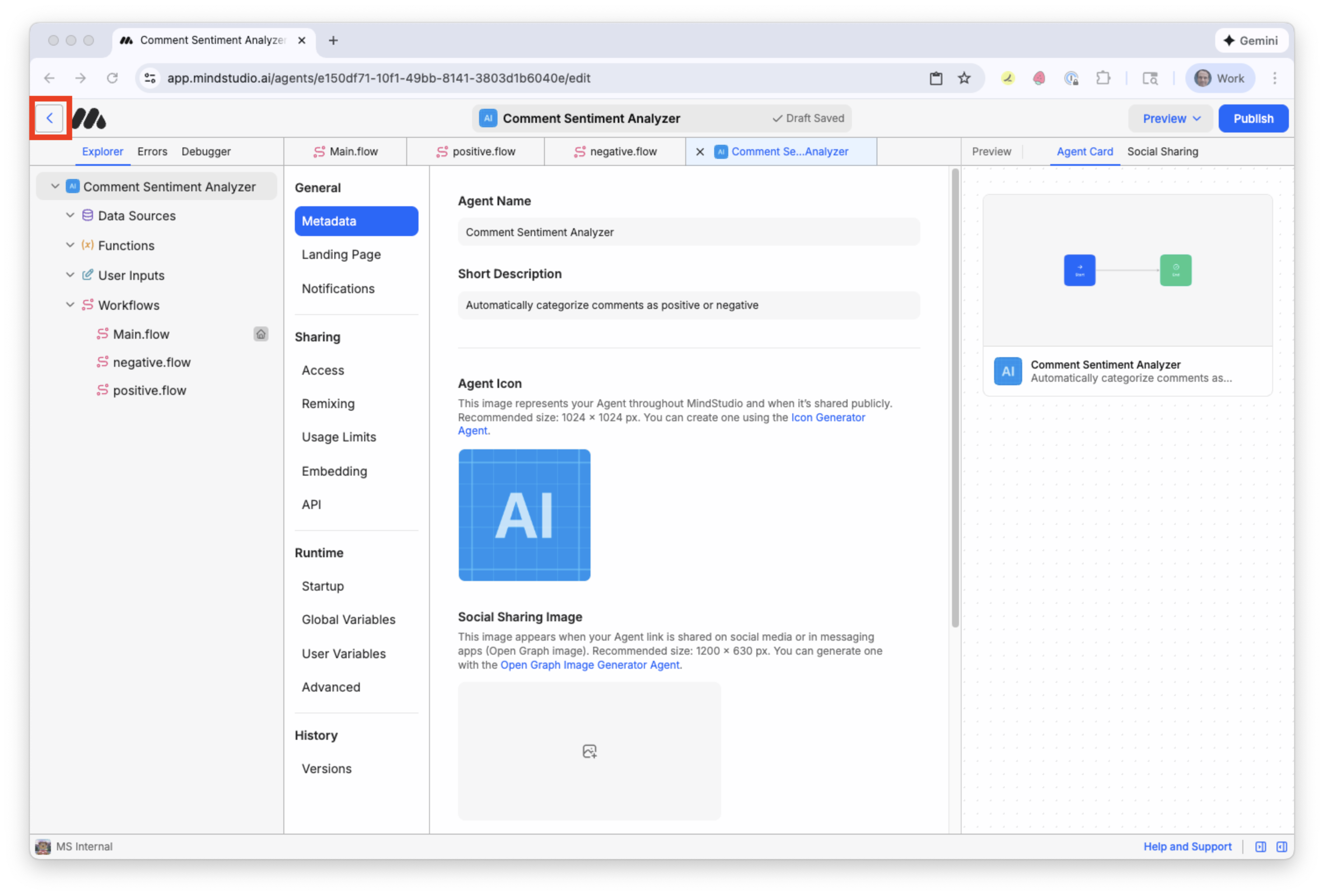Switch to the Debugger tab
Viewport: 1324px width, 896px height.
pyautogui.click(x=206, y=152)
